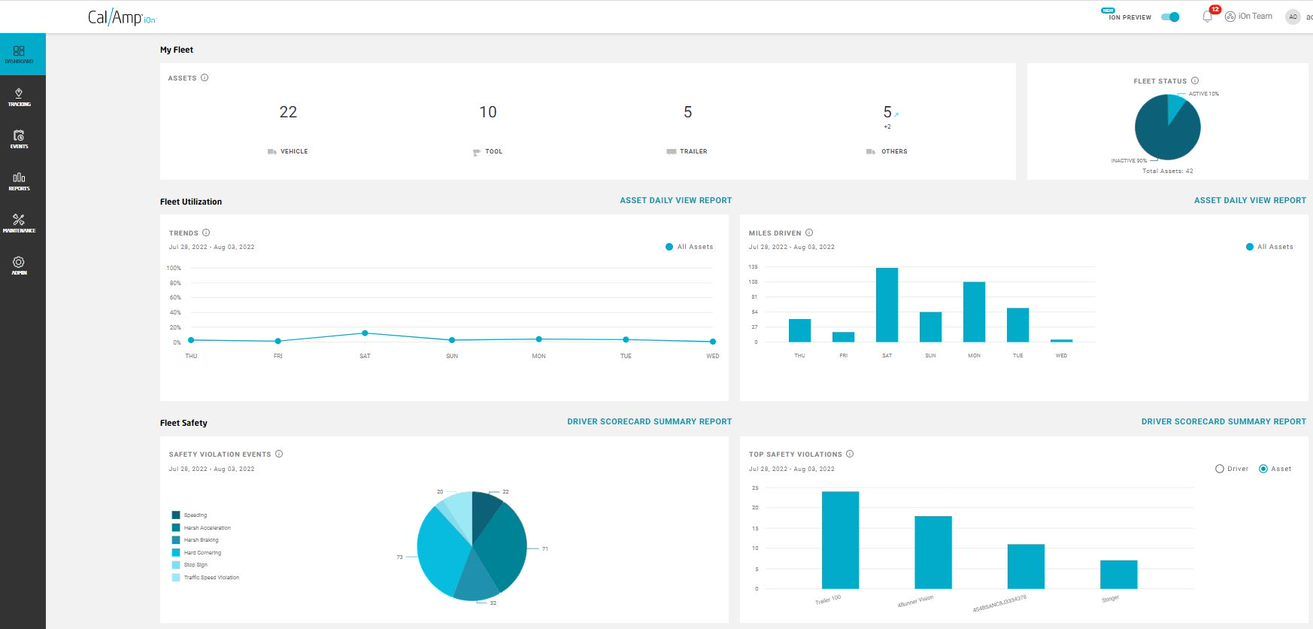The width and height of the screenshot is (1313, 629).
Task: Click the info icon next to Miles Driven
Action: 809,233
